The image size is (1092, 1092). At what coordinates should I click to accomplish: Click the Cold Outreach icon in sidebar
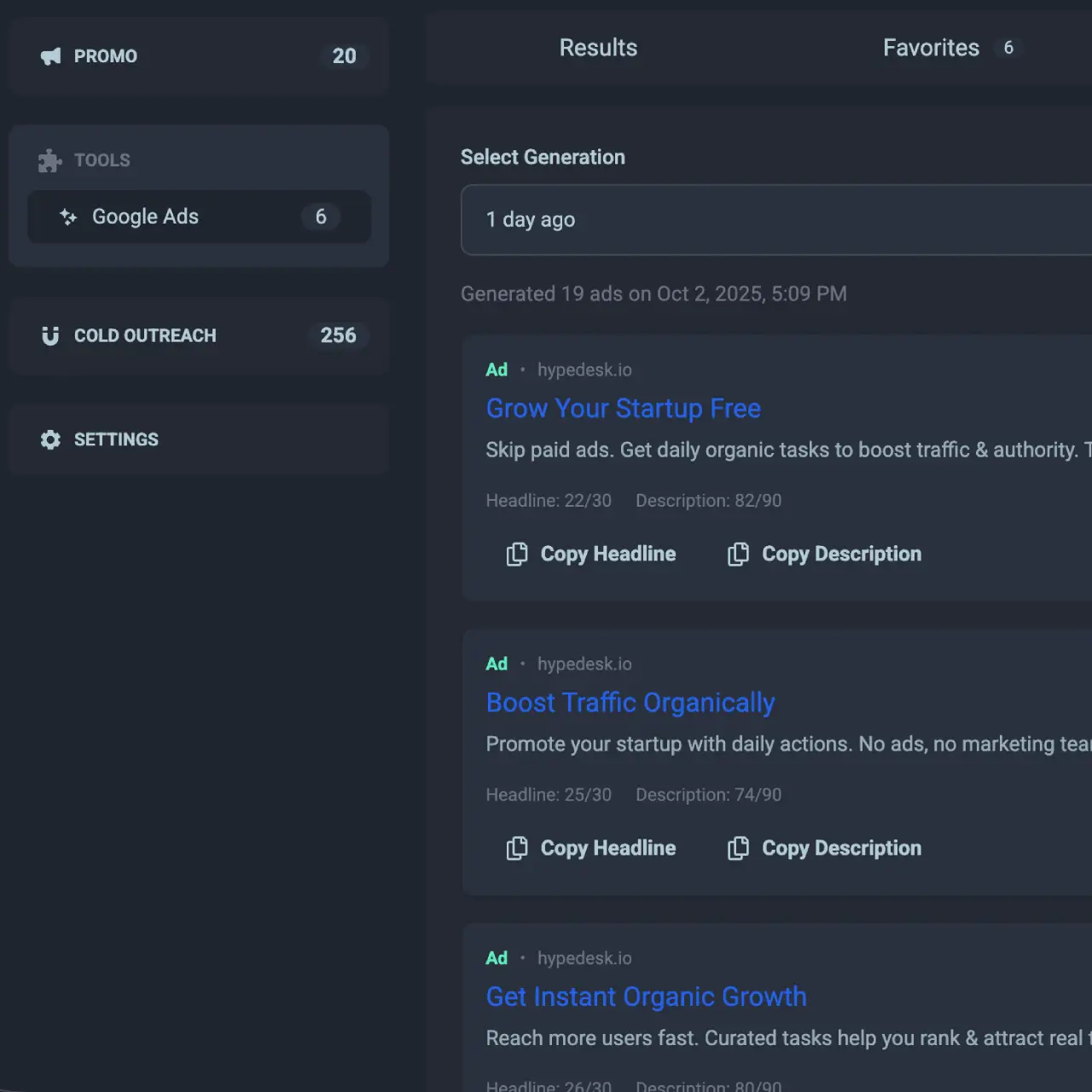tap(49, 335)
